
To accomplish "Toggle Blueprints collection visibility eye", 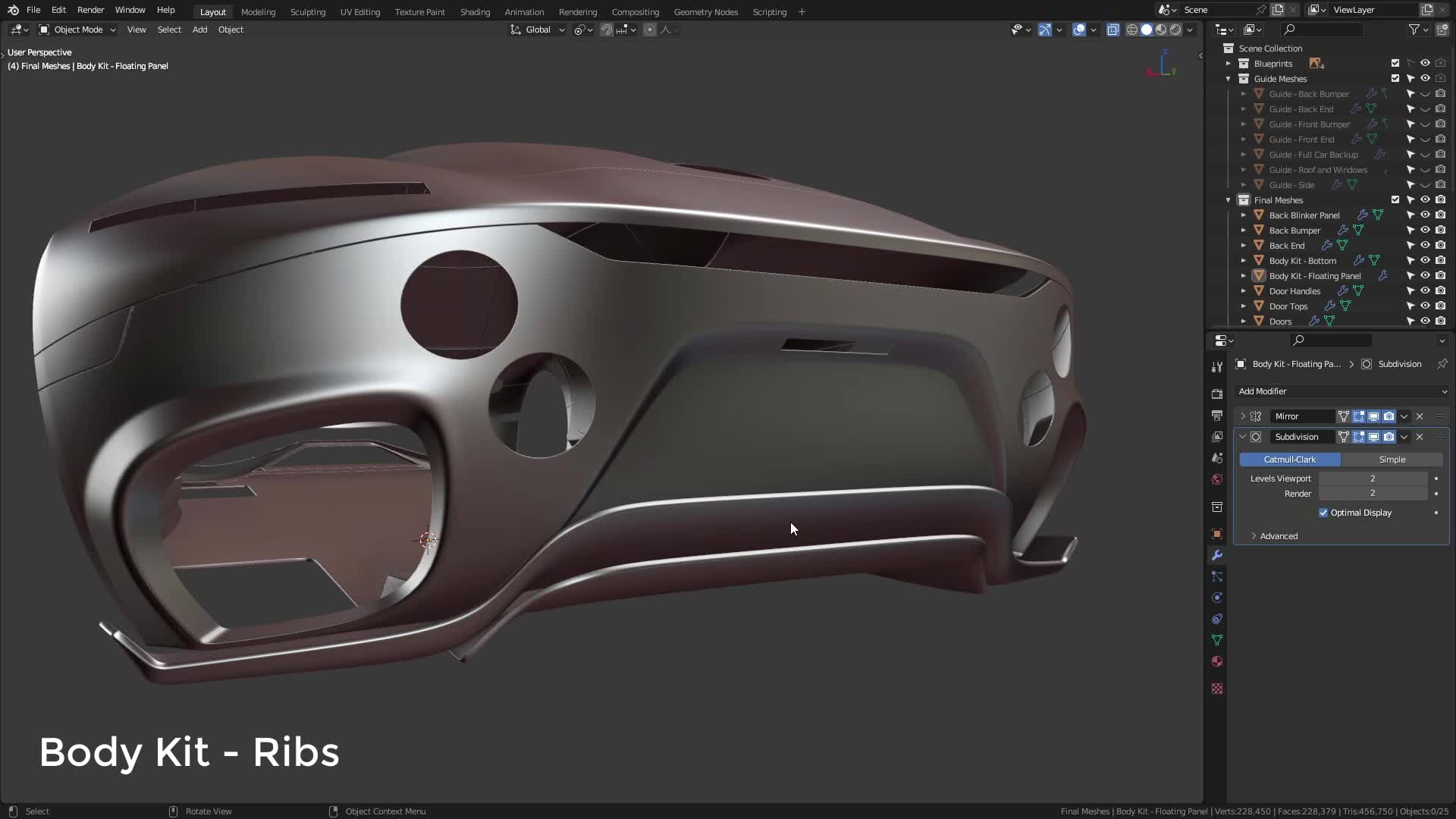I will 1425,64.
